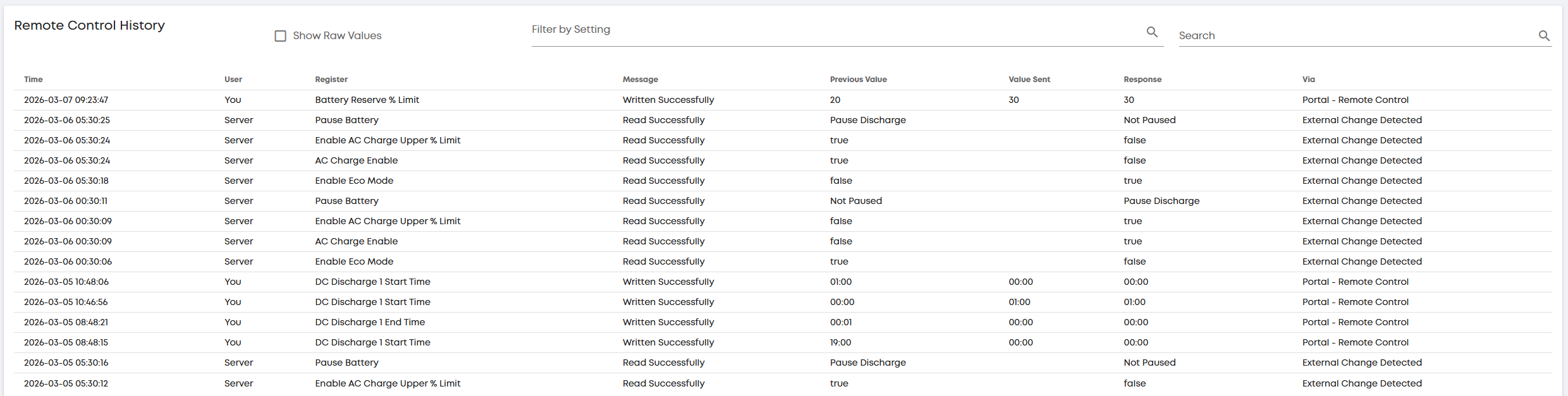This screenshot has width=1568, height=396.
Task: Click the Remote Control History heading
Action: 89,25
